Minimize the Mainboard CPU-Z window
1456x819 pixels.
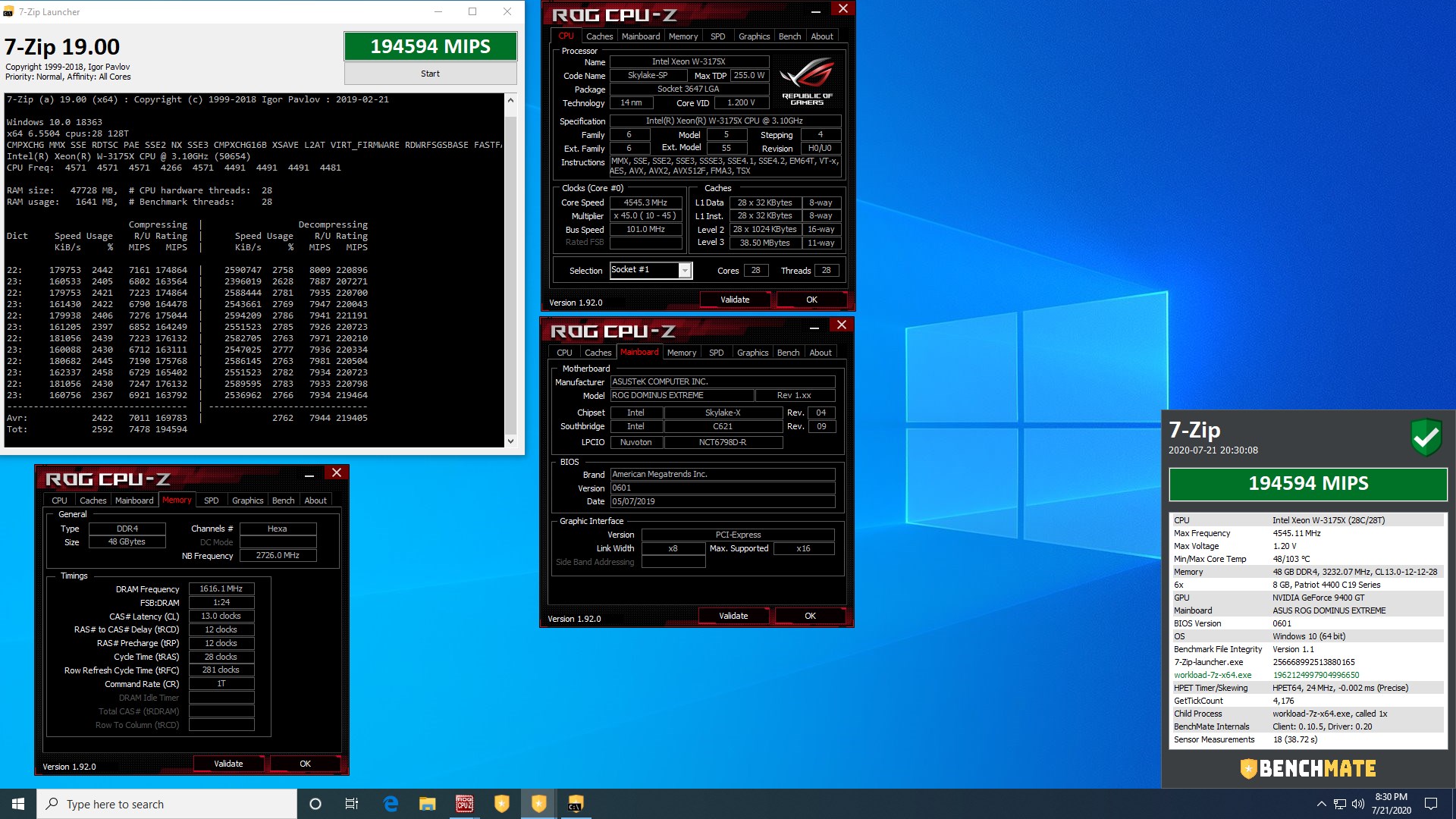pos(814,327)
